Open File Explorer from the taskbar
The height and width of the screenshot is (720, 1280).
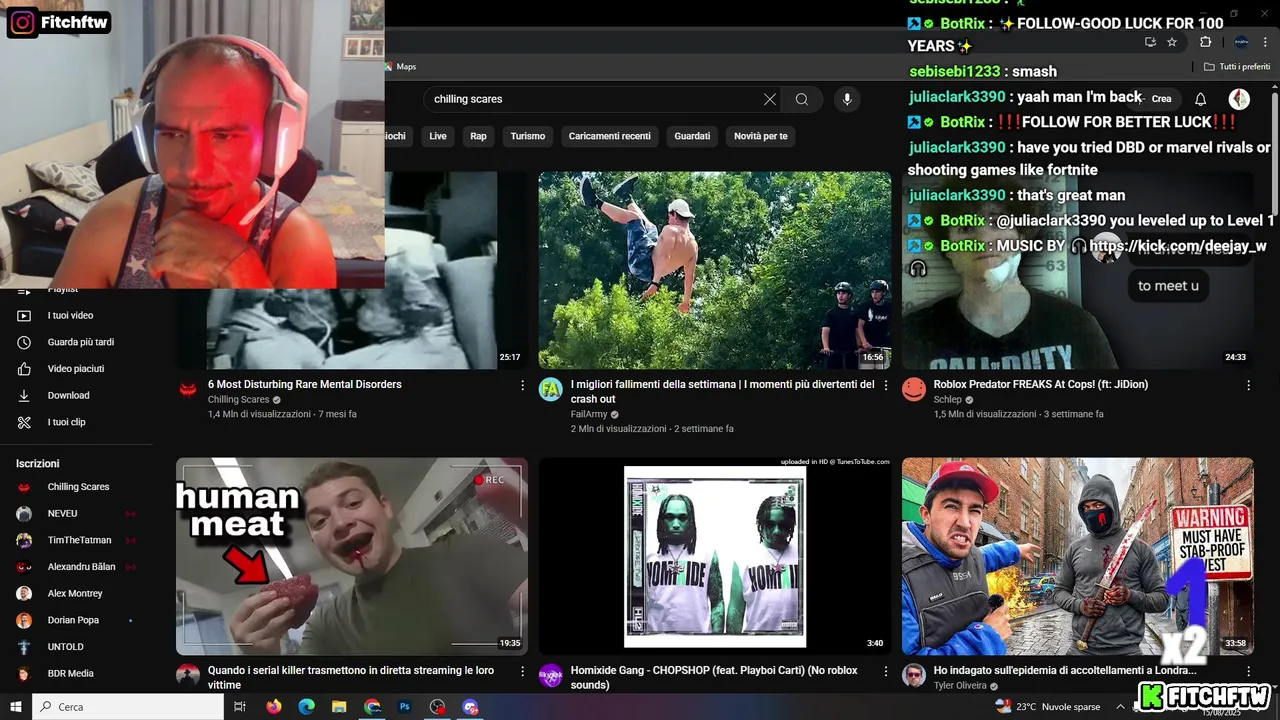tap(339, 707)
